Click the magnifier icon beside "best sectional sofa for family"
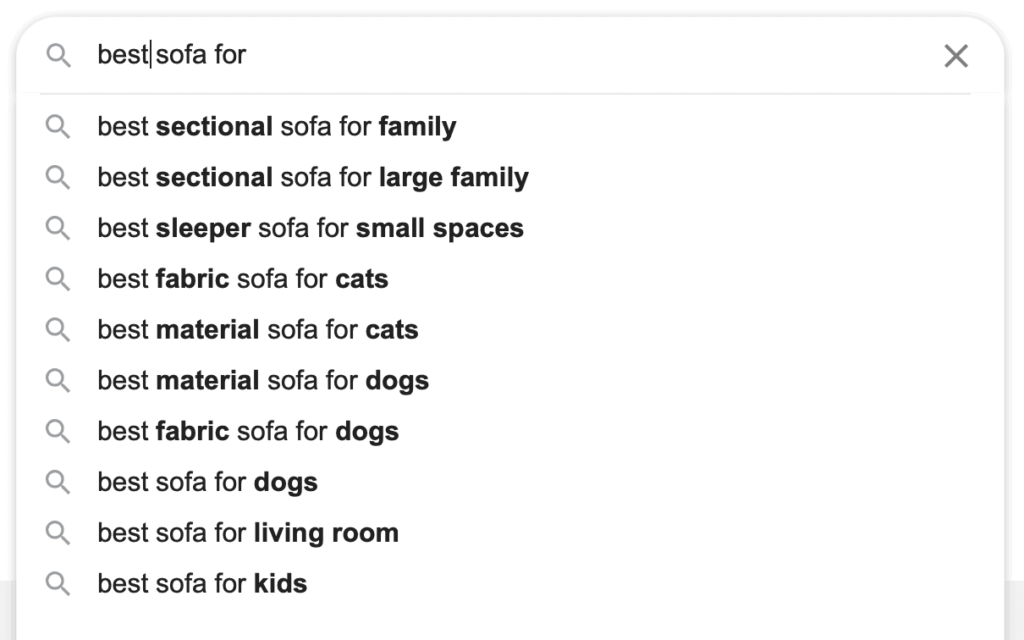1024x640 pixels. (x=58, y=127)
